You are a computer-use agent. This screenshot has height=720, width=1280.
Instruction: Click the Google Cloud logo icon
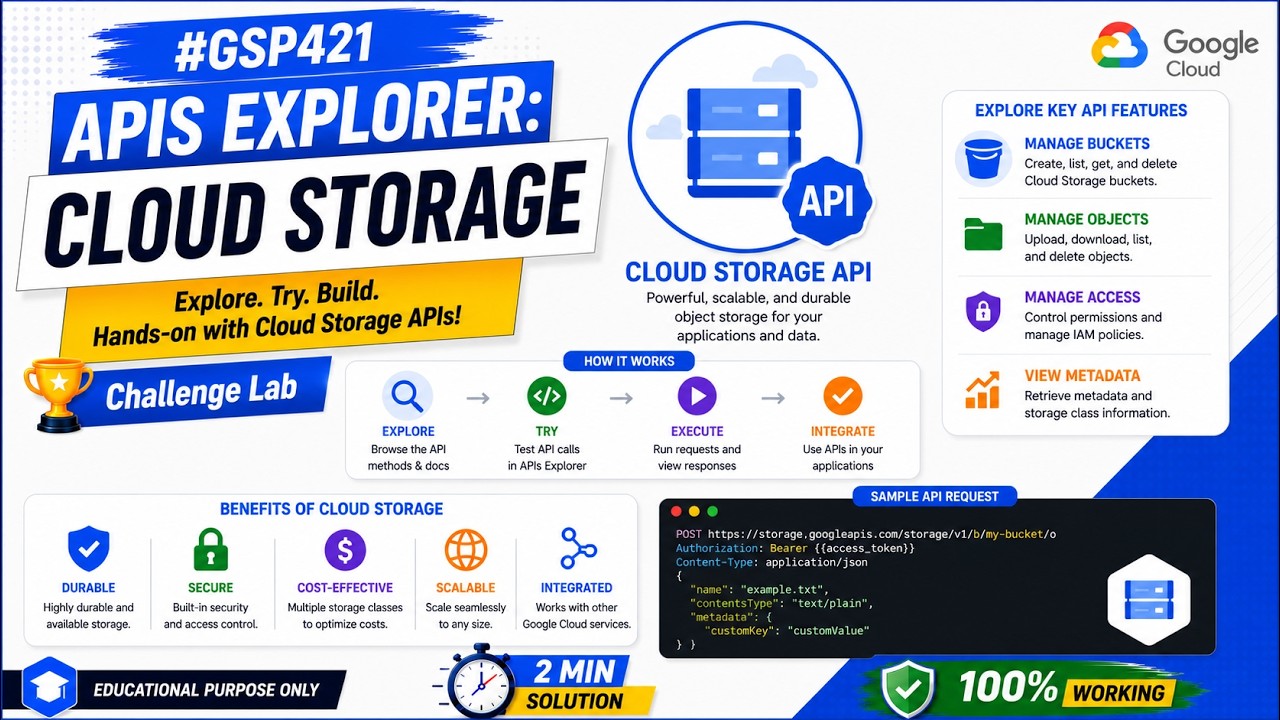tap(1119, 46)
